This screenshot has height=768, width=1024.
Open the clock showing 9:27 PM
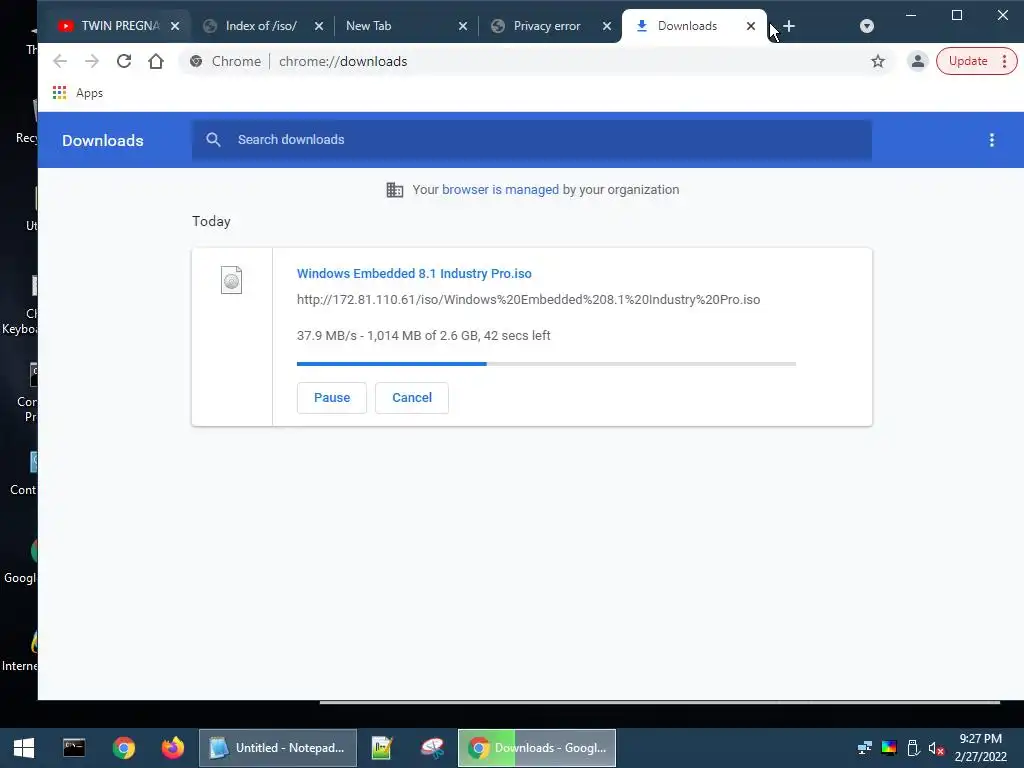coord(980,748)
